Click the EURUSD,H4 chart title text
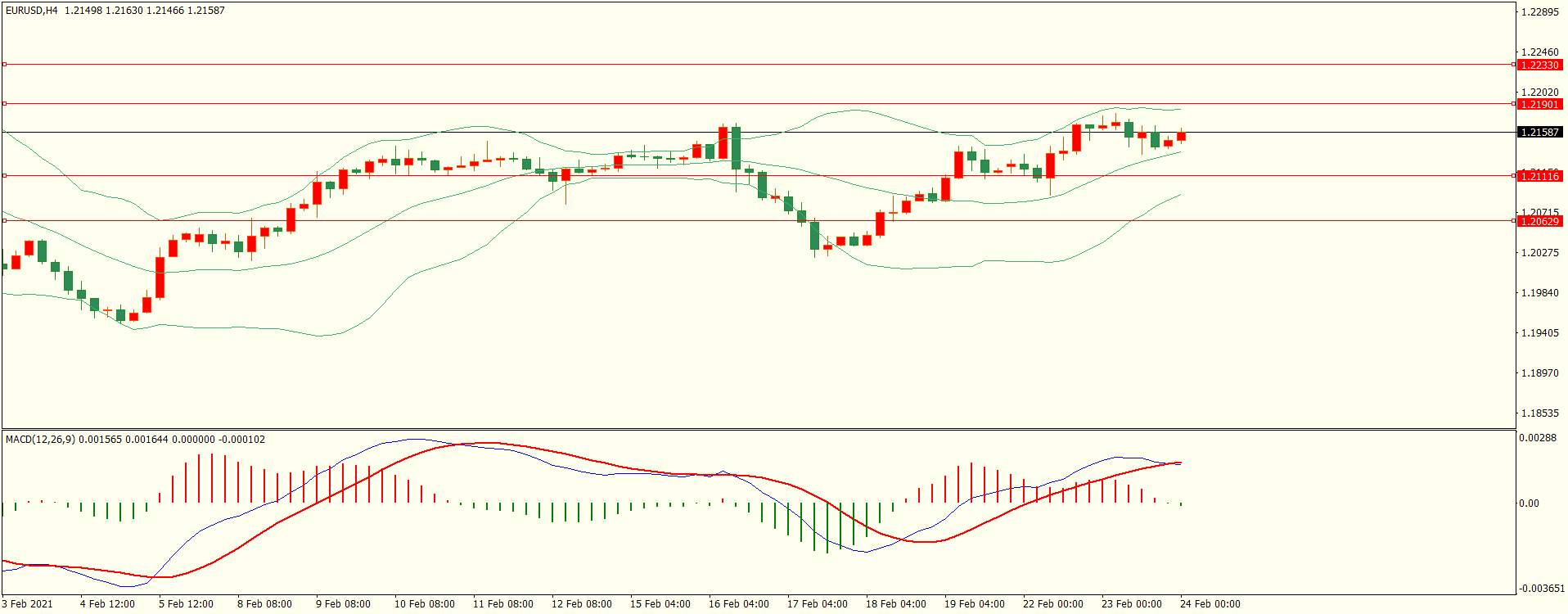Image resolution: width=1568 pixels, height=614 pixels. (32, 11)
